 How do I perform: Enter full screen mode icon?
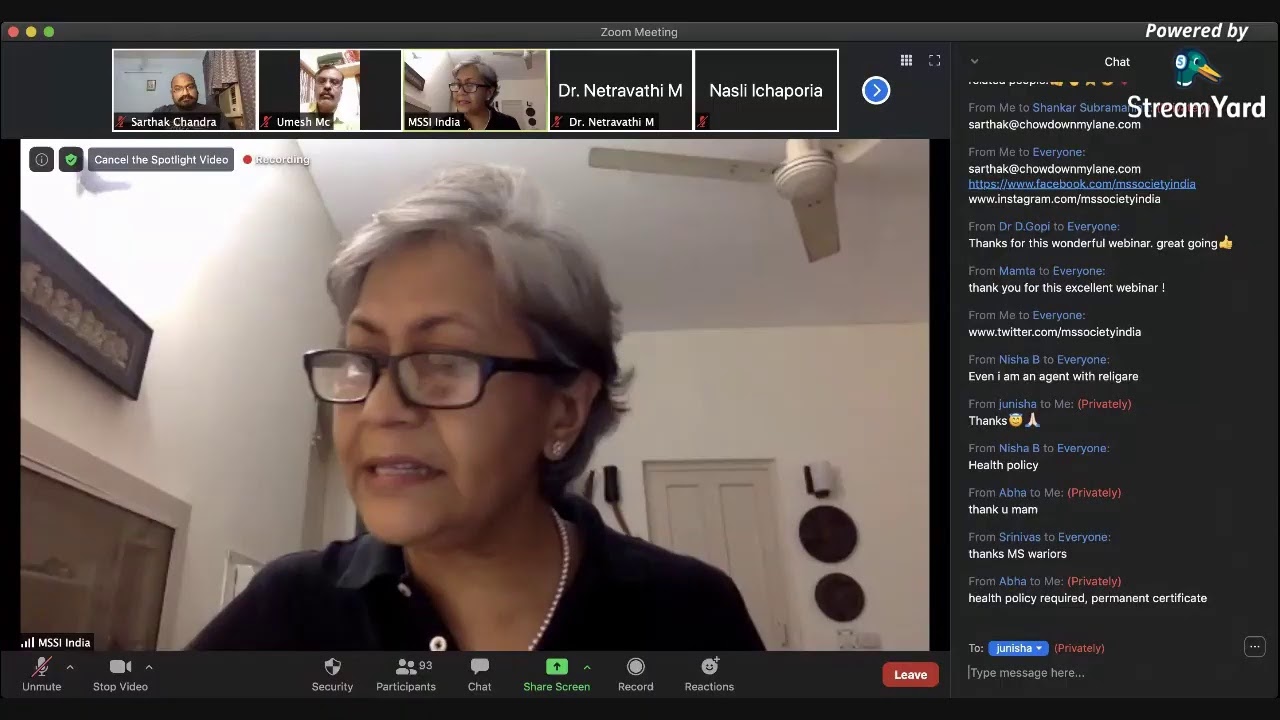pyautogui.click(x=934, y=61)
